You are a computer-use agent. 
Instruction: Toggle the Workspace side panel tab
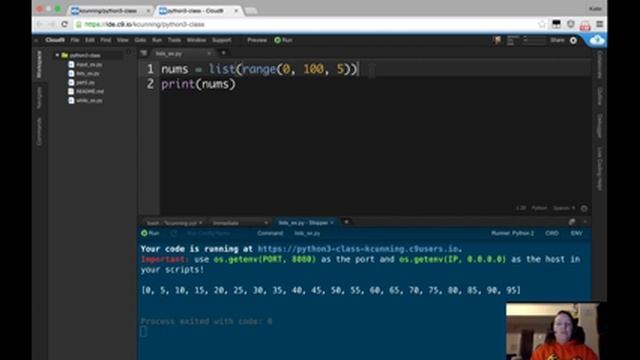(x=39, y=64)
